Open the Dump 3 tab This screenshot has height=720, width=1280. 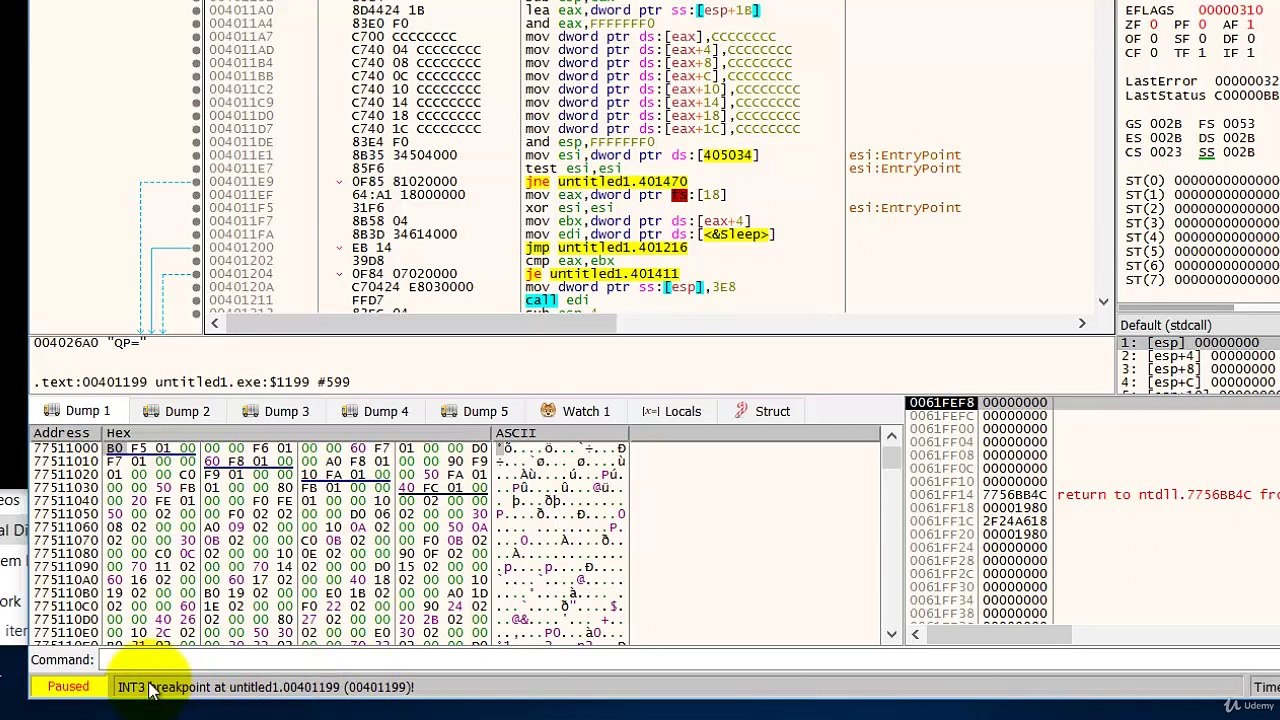275,411
